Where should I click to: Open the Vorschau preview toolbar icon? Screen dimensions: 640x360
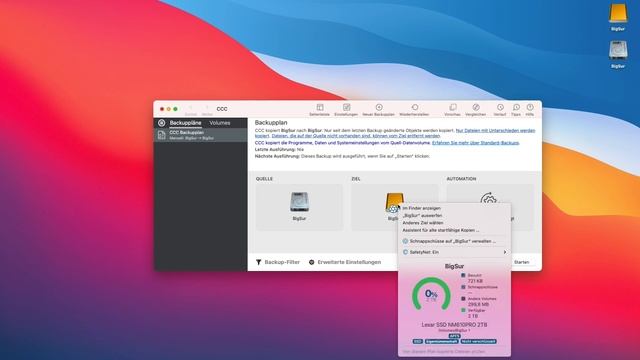[x=452, y=107]
